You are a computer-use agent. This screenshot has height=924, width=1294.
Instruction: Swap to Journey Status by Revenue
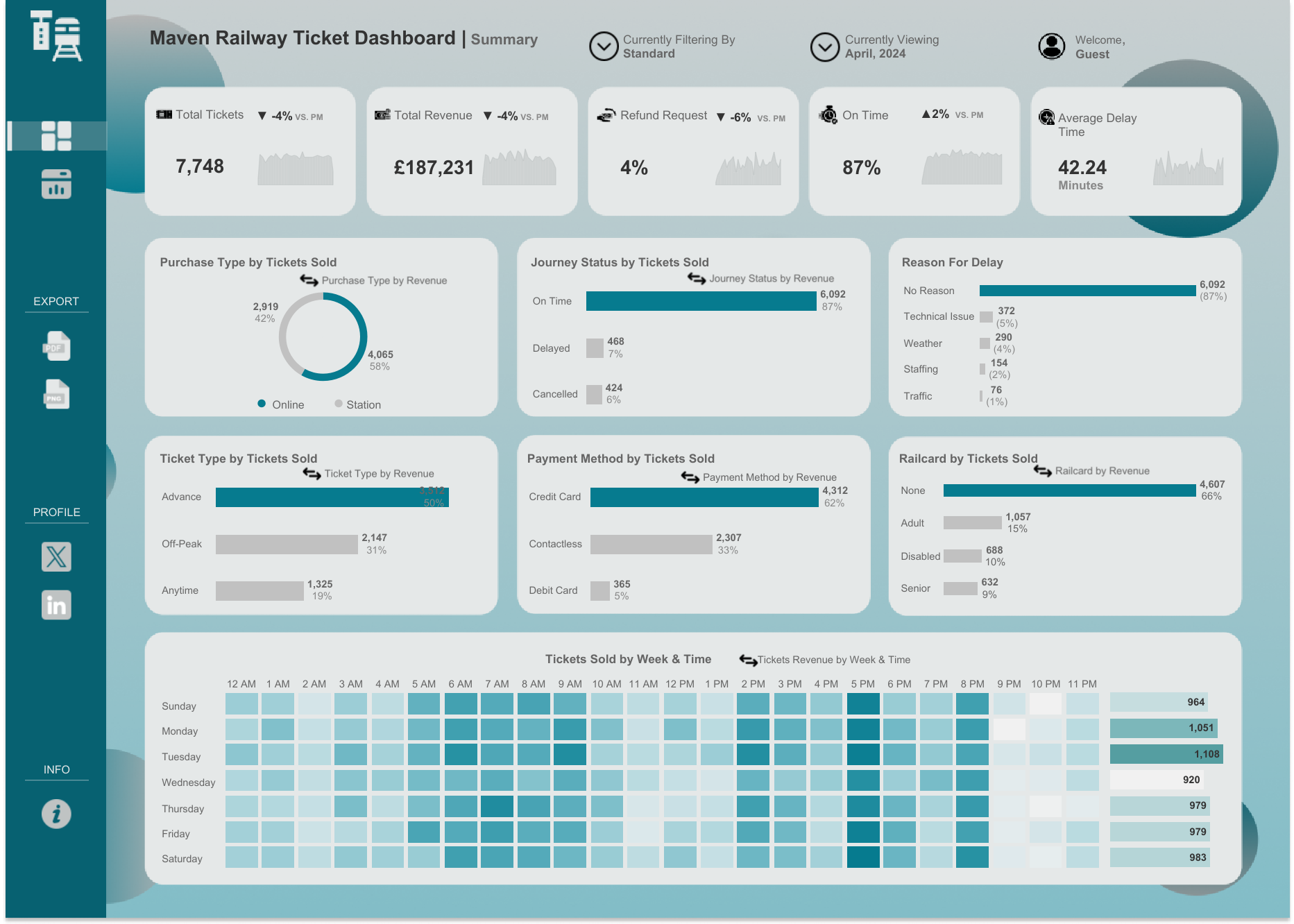tap(697, 278)
